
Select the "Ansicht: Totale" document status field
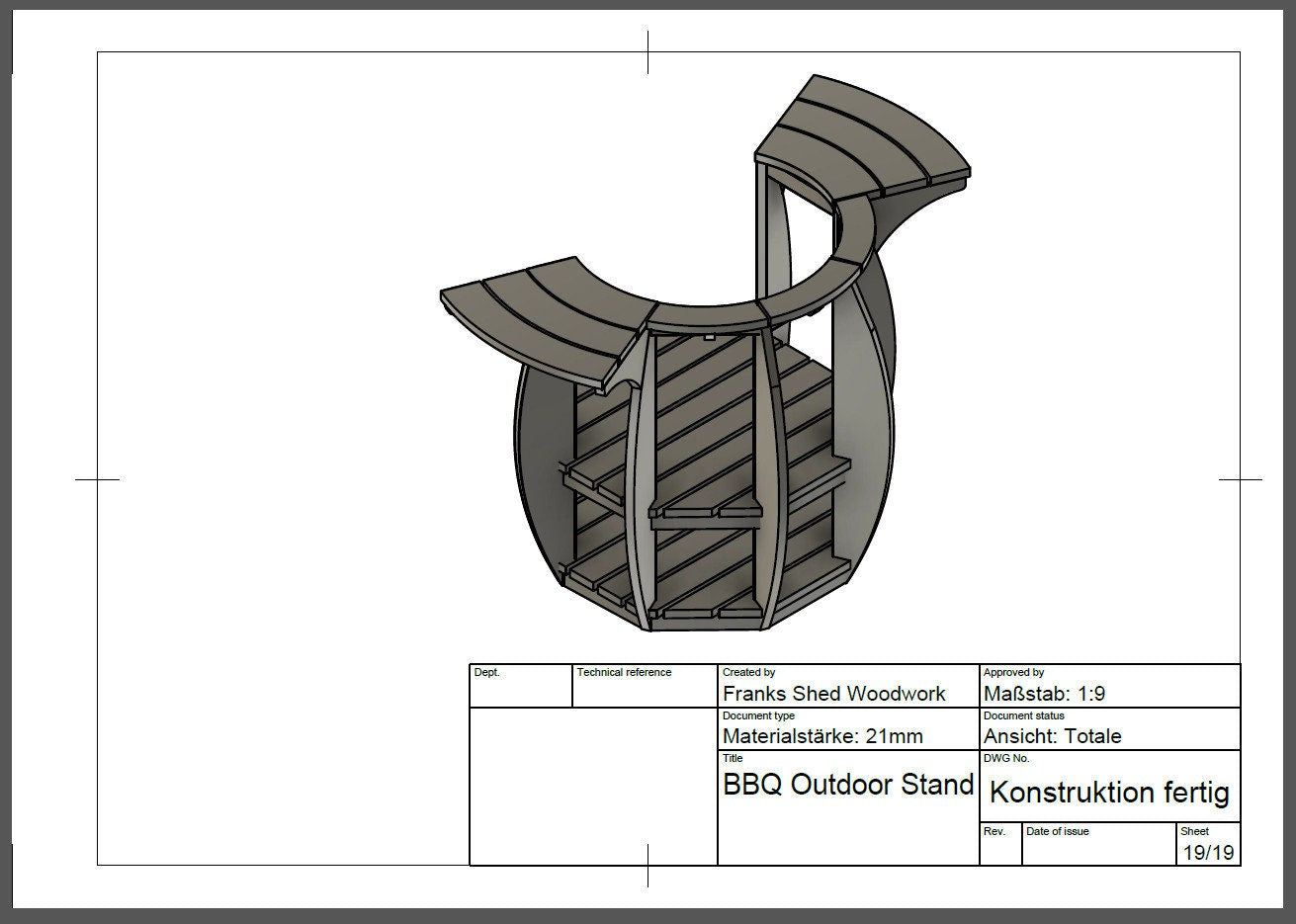(x=1052, y=736)
